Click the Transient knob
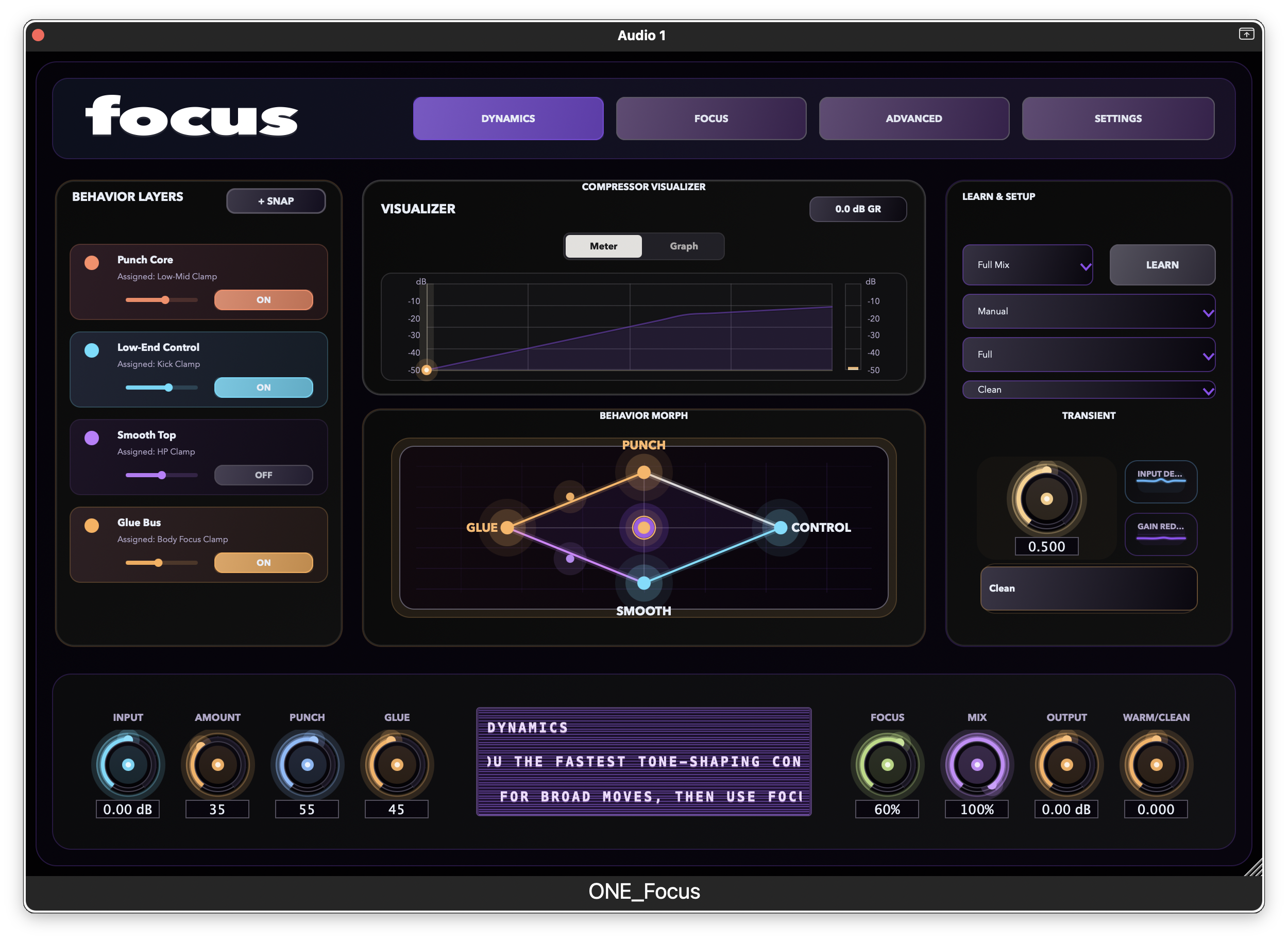 (1046, 499)
